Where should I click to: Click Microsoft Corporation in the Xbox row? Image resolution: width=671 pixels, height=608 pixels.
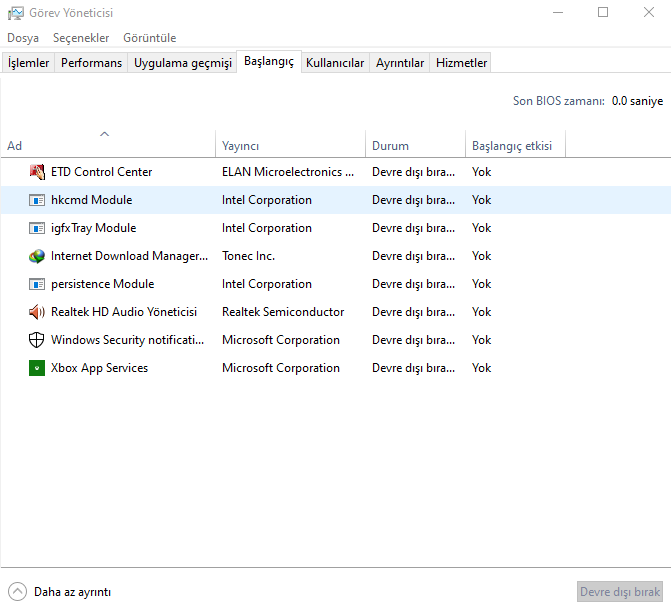click(281, 368)
